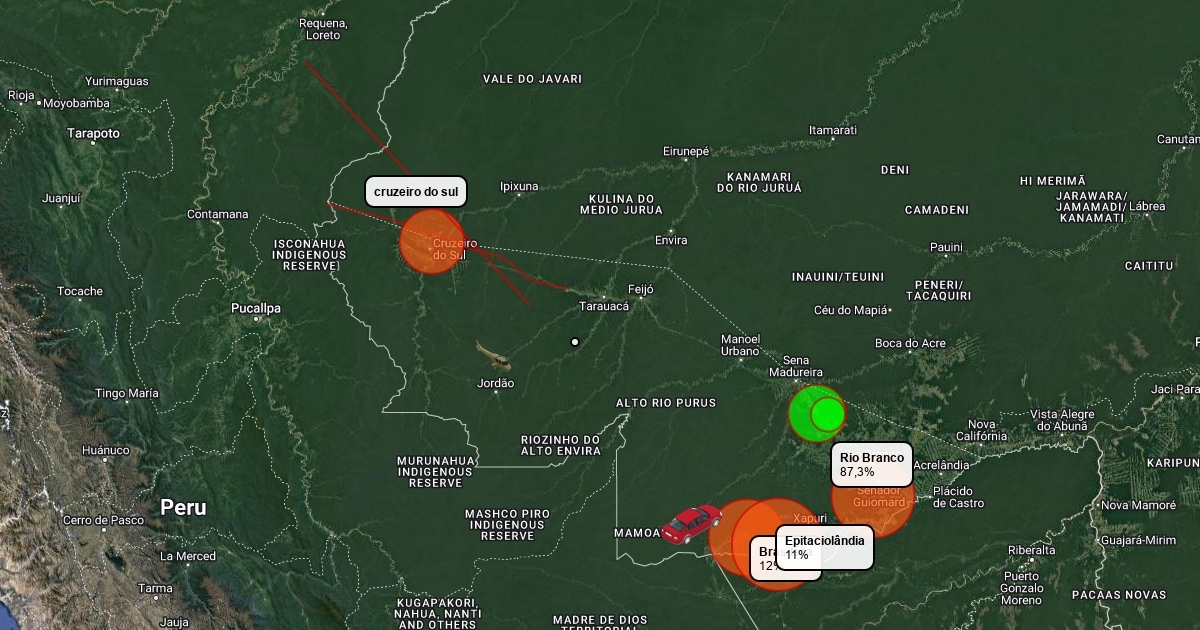Click the Ipixuna town label

tap(519, 186)
